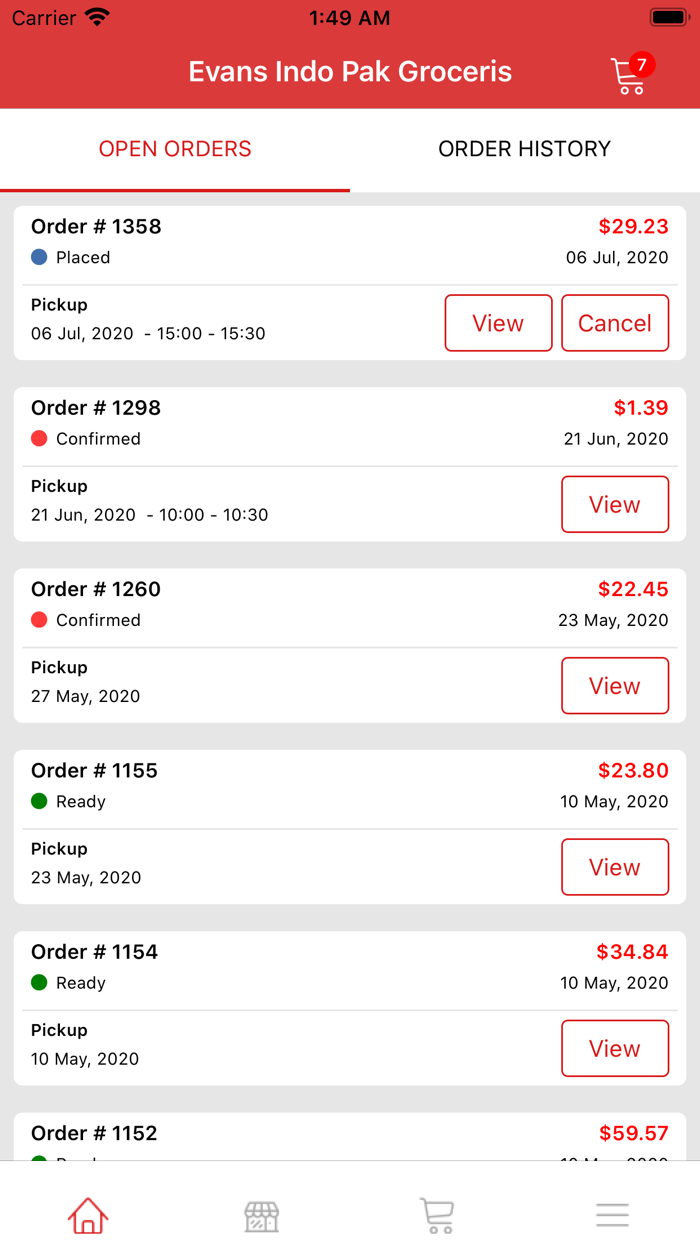700x1244 pixels.
Task: Open the hamburger menu icon
Action: [x=612, y=1215]
